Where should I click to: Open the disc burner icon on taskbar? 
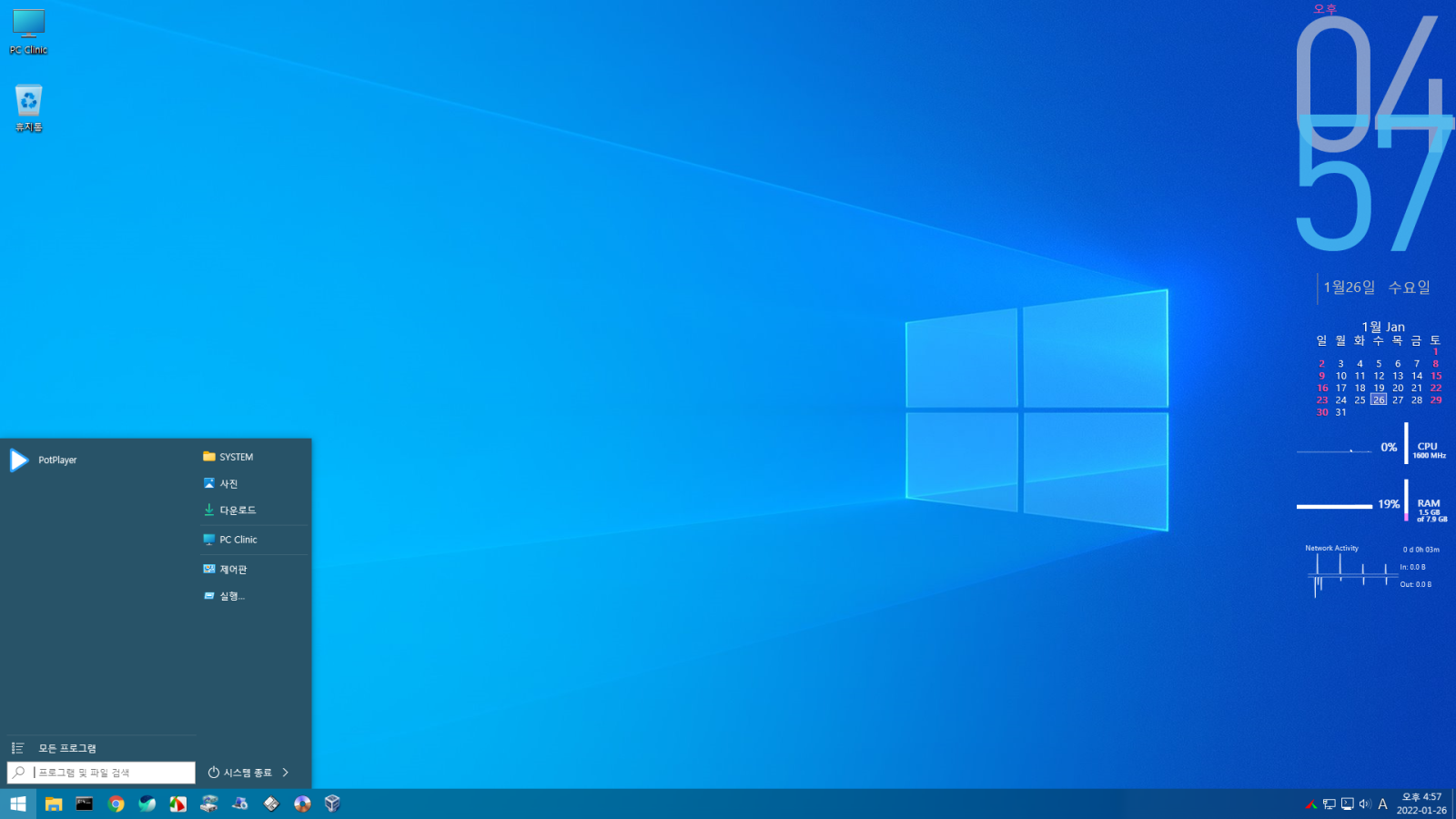click(302, 804)
